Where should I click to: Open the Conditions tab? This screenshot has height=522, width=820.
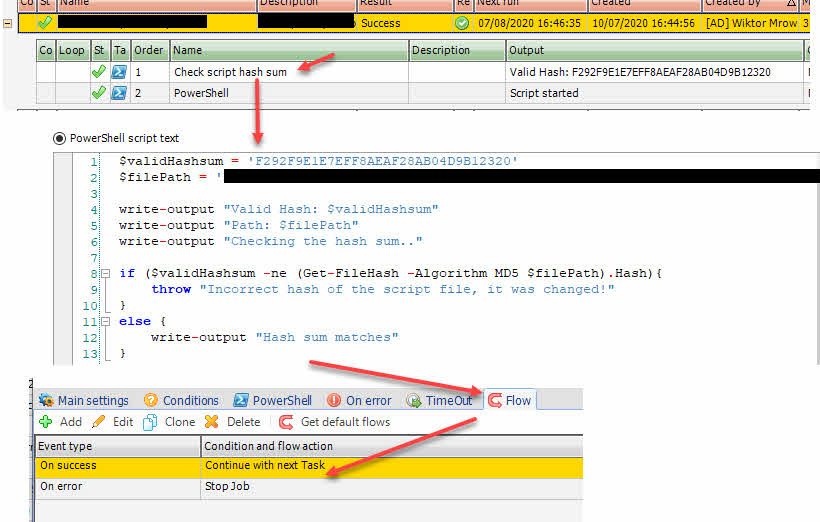pos(181,400)
